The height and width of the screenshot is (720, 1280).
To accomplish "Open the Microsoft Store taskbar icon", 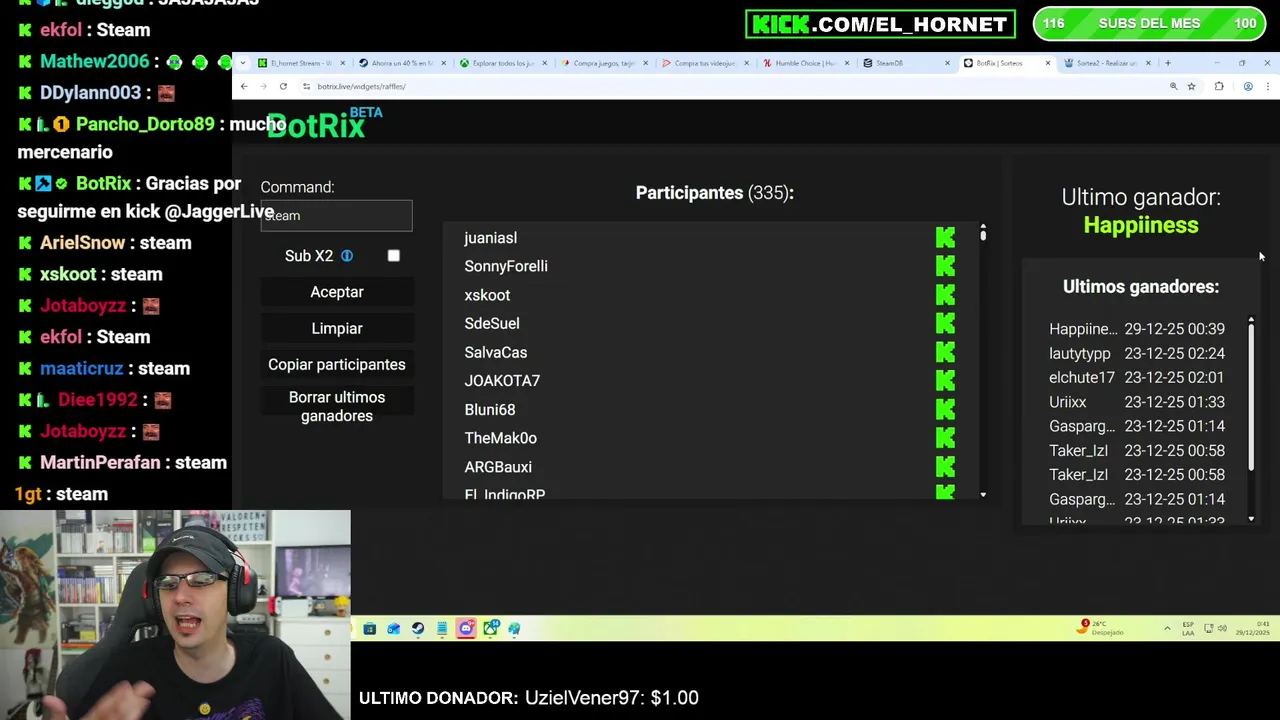I will [x=370, y=628].
